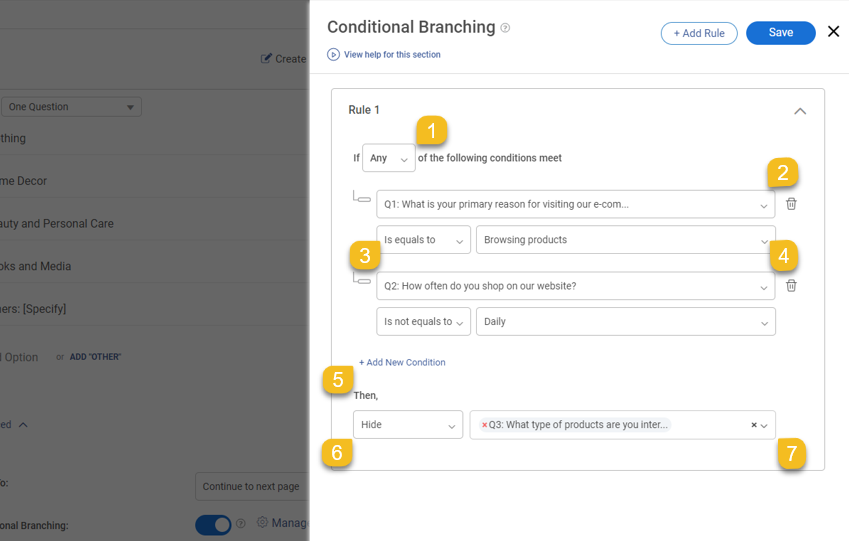Click the Add Rule button
Screen dimensions: 849x541
pyautogui.click(x=699, y=33)
